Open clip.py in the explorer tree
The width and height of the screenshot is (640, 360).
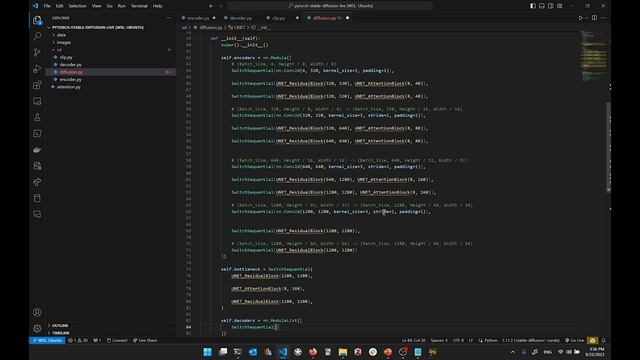[66, 57]
